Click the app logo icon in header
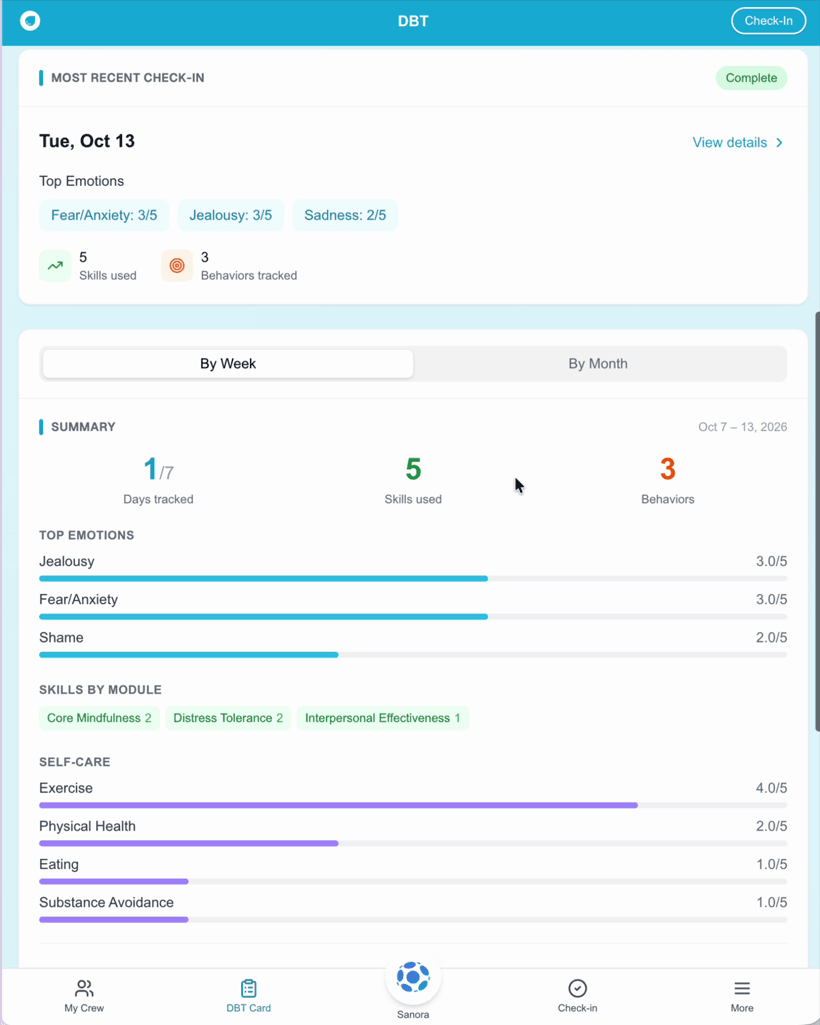This screenshot has height=1025, width=820. [x=30, y=20]
